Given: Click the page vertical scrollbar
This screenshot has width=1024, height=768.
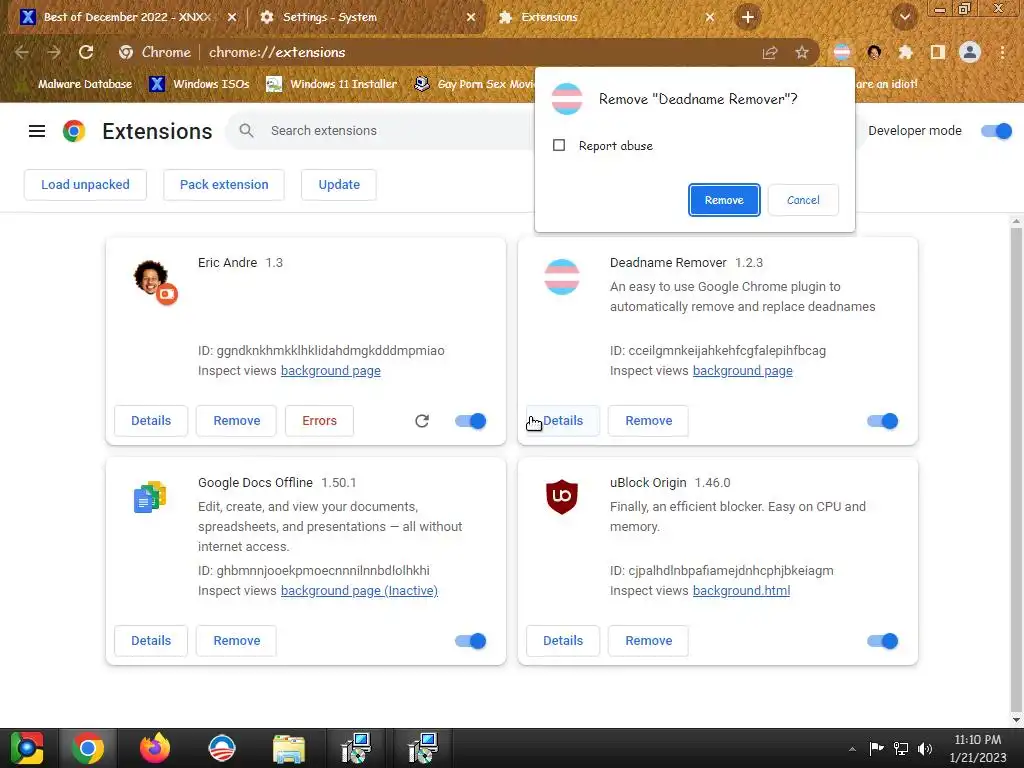Looking at the screenshot, I should tap(1016, 470).
